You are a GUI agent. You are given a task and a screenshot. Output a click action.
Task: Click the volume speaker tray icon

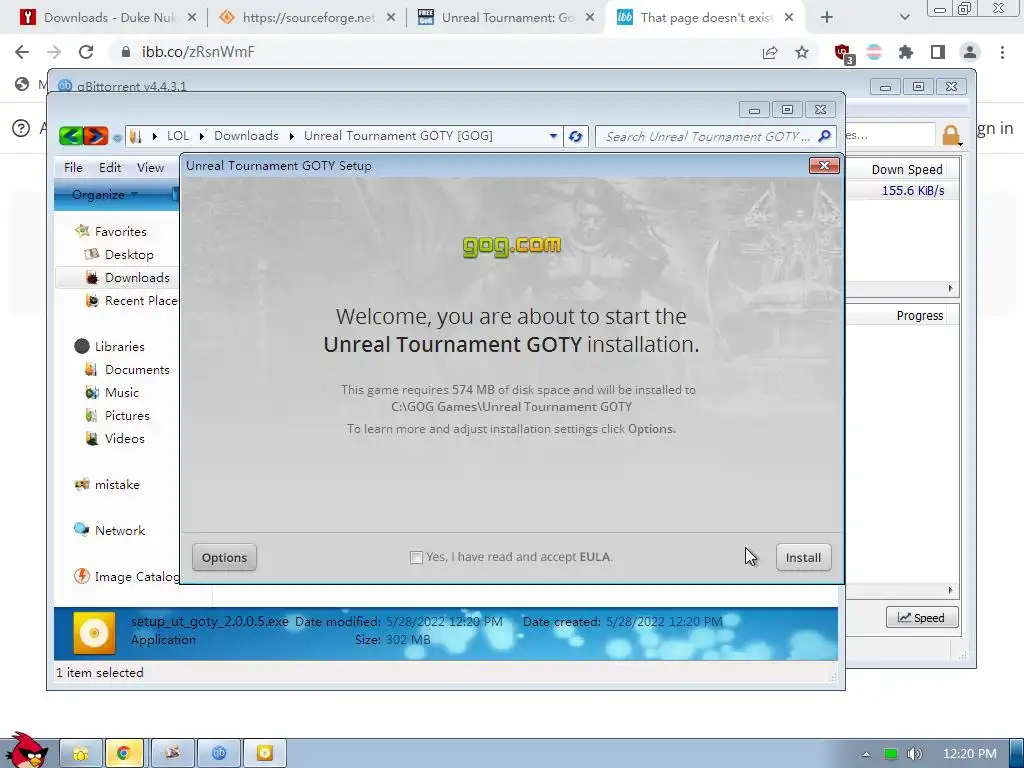914,754
